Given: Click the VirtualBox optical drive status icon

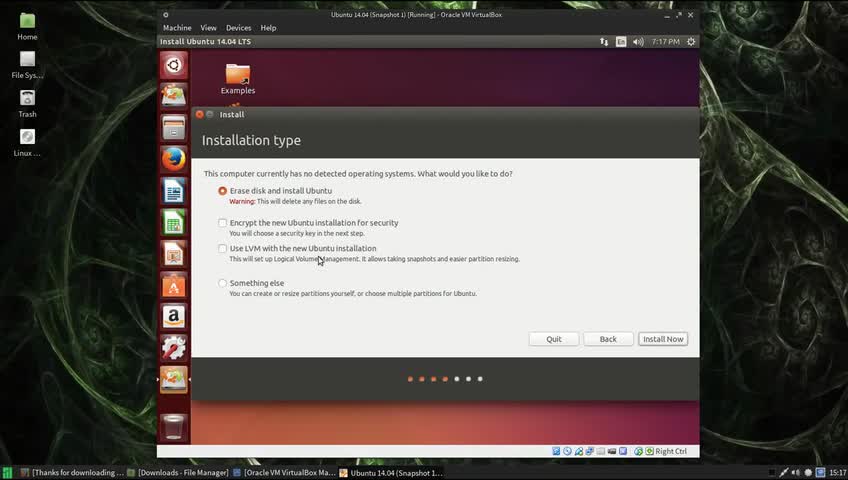Looking at the screenshot, I should click(x=567, y=451).
